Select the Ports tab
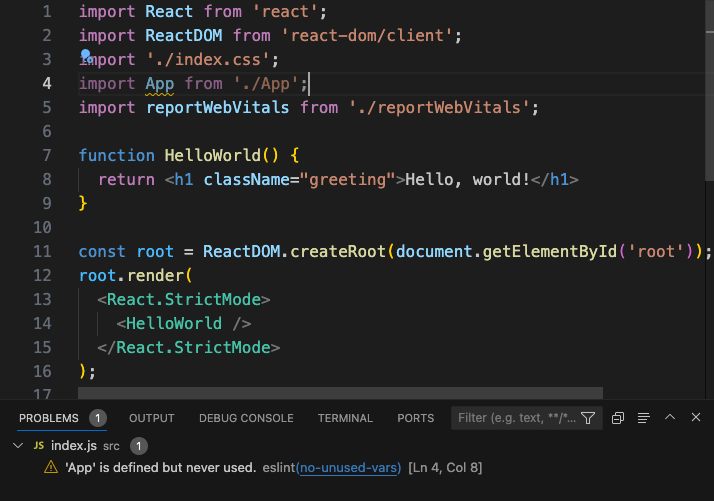The width and height of the screenshot is (714, 501). coord(415,418)
